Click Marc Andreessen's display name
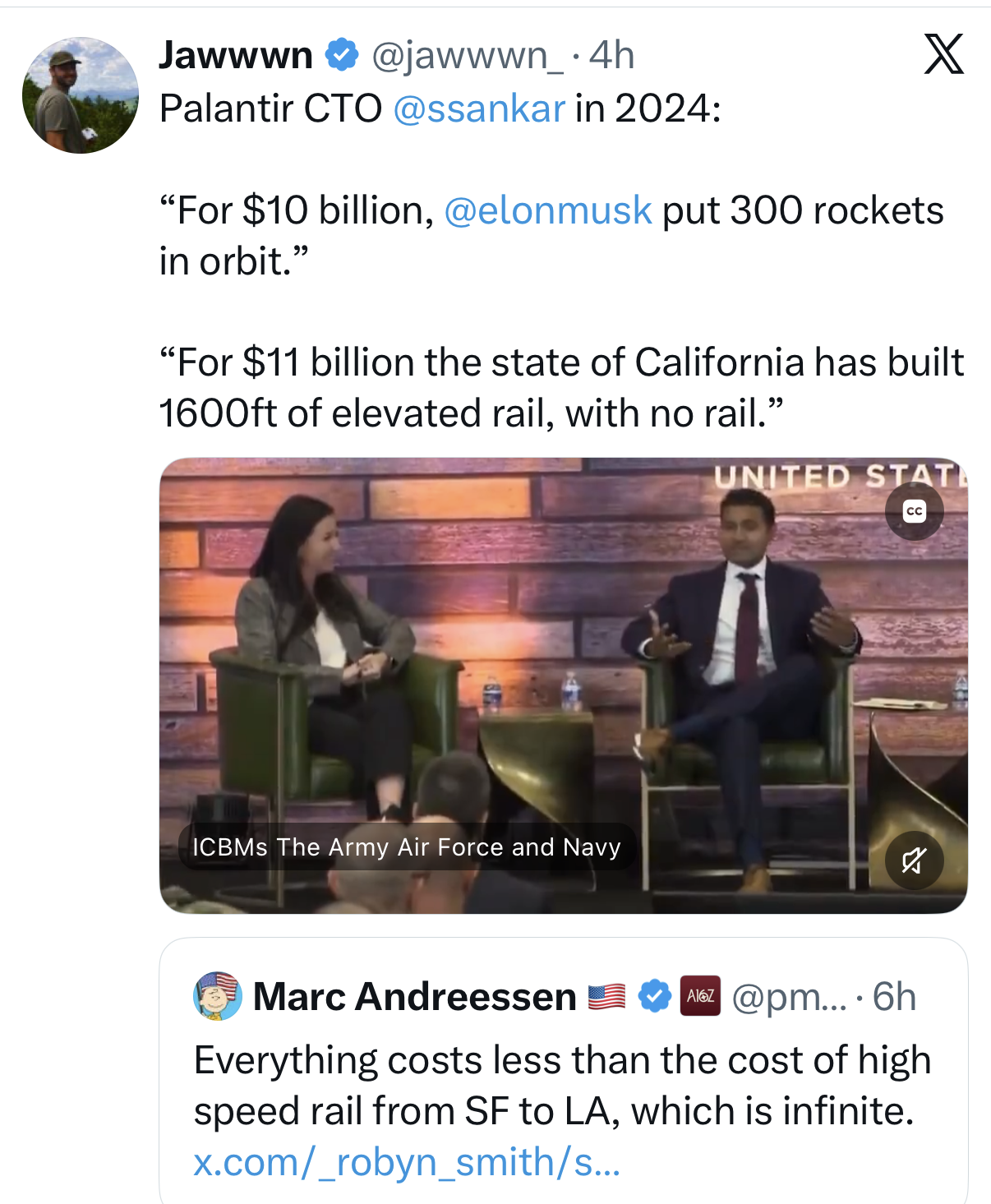This screenshot has height=1204, width=991. (x=415, y=997)
